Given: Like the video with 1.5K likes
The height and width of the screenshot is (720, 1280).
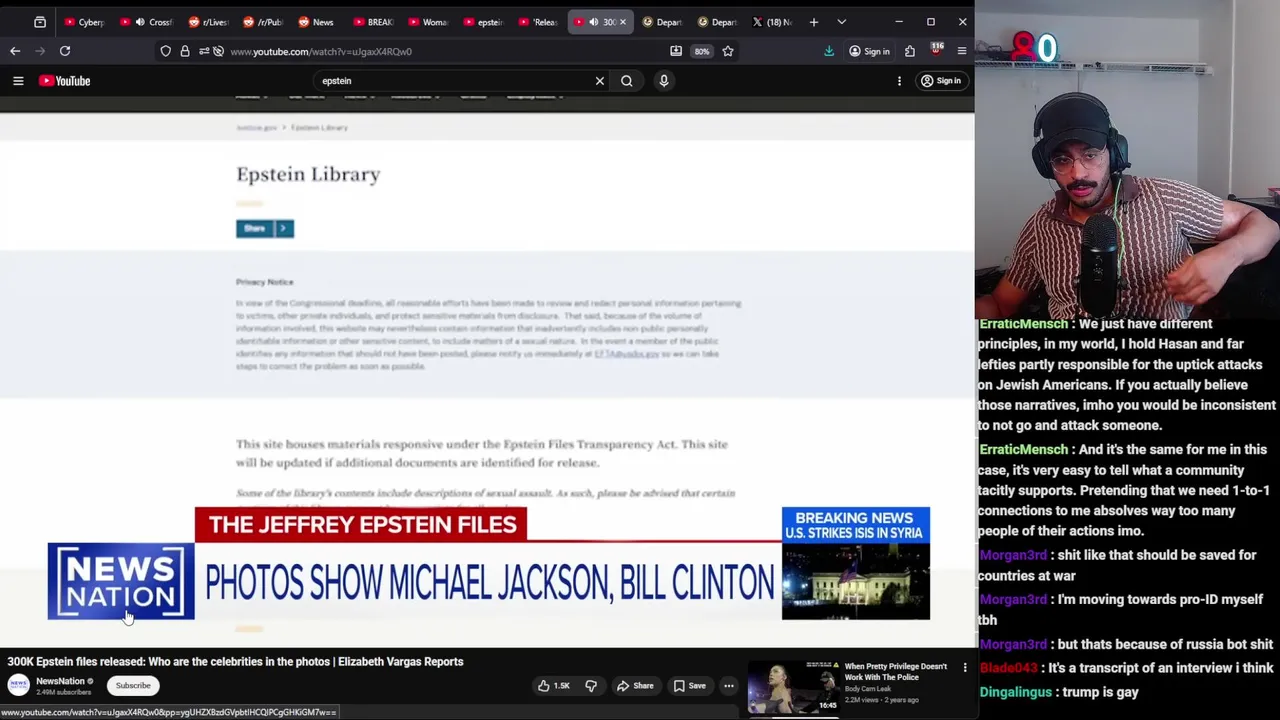Looking at the screenshot, I should [x=553, y=686].
